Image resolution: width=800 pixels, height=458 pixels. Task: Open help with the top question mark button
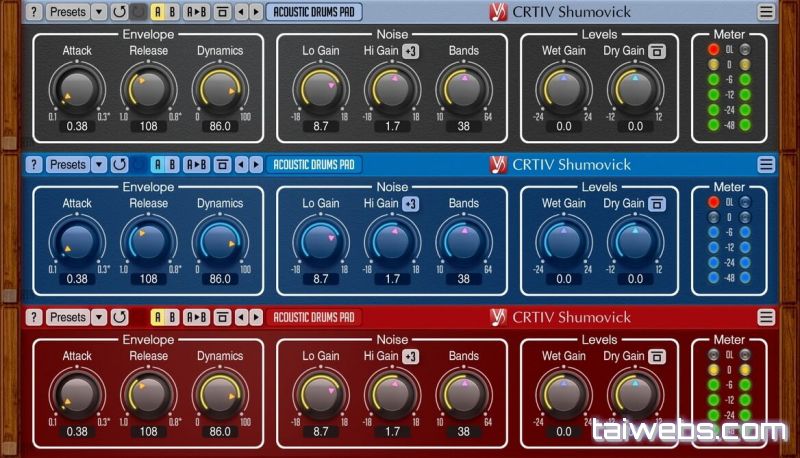coord(34,12)
